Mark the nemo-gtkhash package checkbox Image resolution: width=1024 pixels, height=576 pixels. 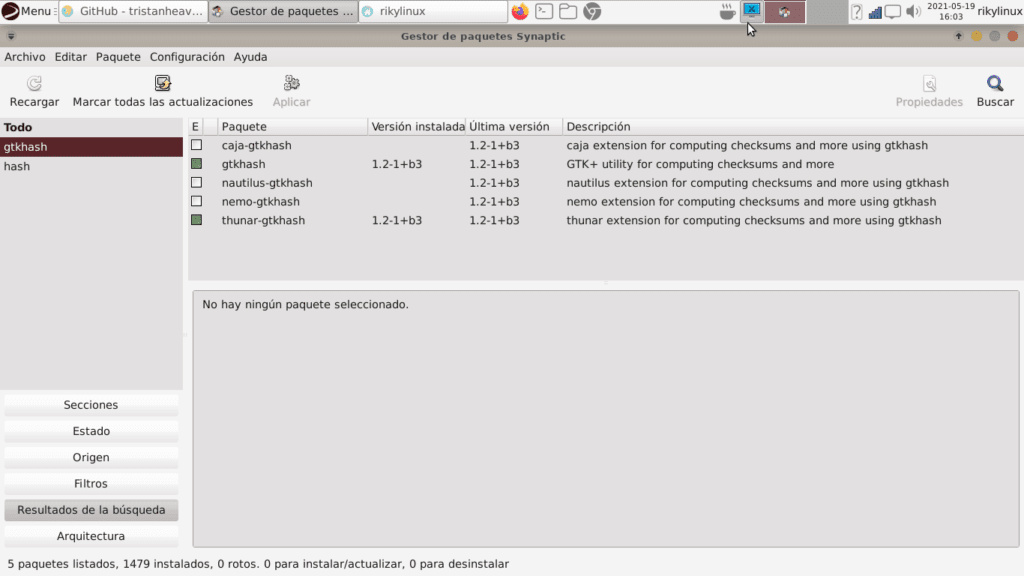click(197, 201)
